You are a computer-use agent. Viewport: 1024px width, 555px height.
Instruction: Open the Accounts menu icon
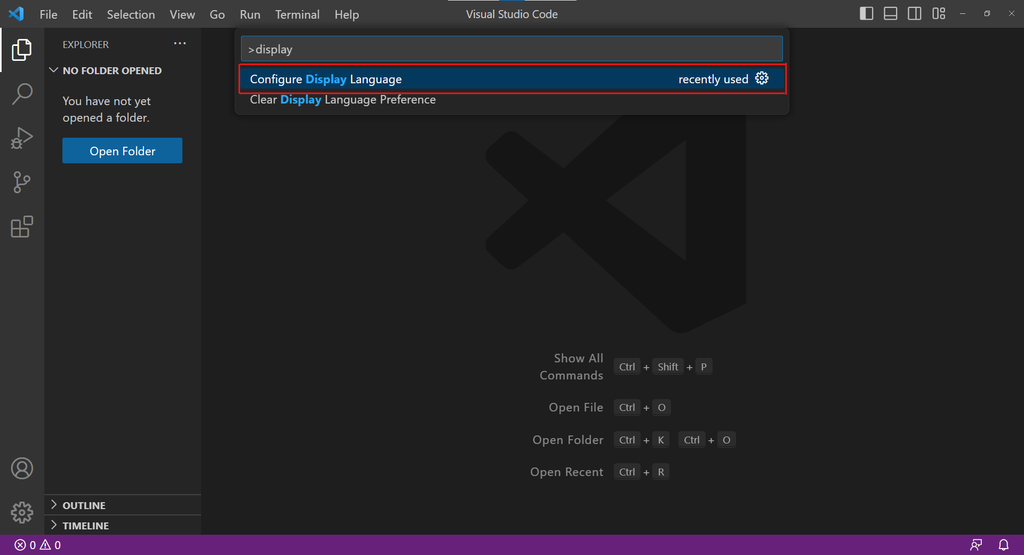22,468
